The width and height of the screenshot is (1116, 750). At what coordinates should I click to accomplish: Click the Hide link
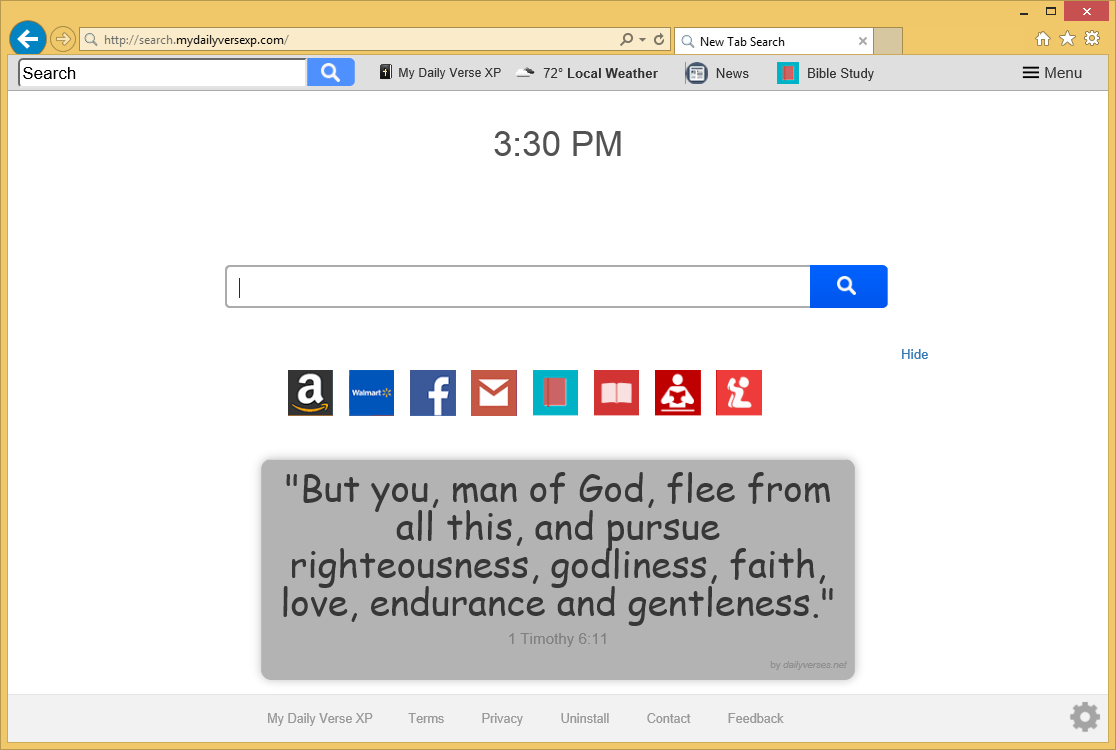click(915, 354)
